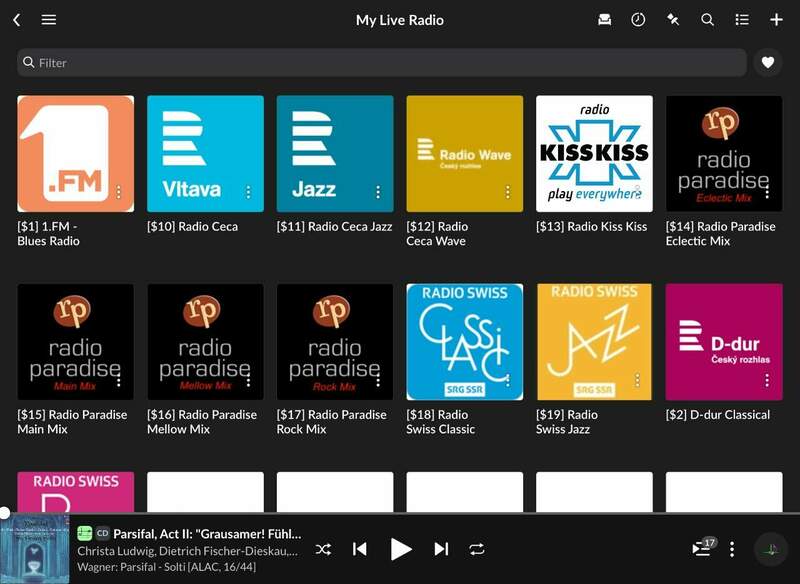
Task: Add new station with plus icon
Action: click(x=776, y=20)
